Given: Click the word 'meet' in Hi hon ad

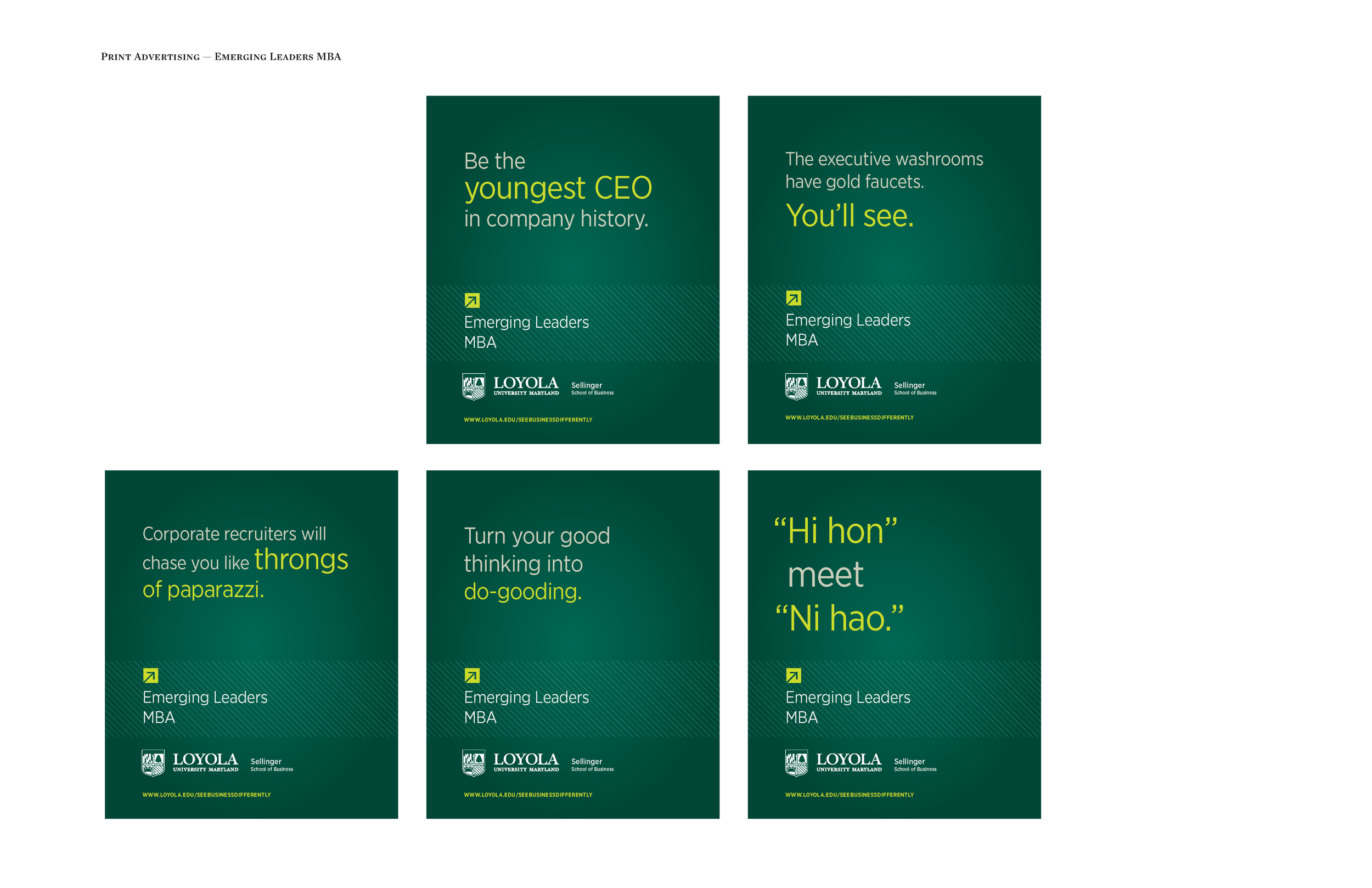Looking at the screenshot, I should (825, 575).
